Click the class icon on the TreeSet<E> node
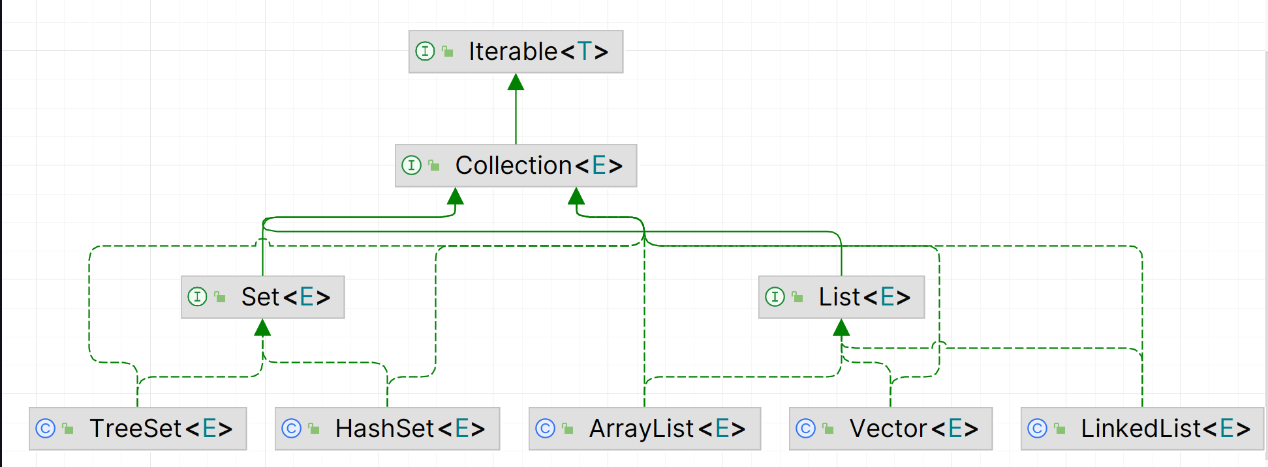 [x=45, y=429]
